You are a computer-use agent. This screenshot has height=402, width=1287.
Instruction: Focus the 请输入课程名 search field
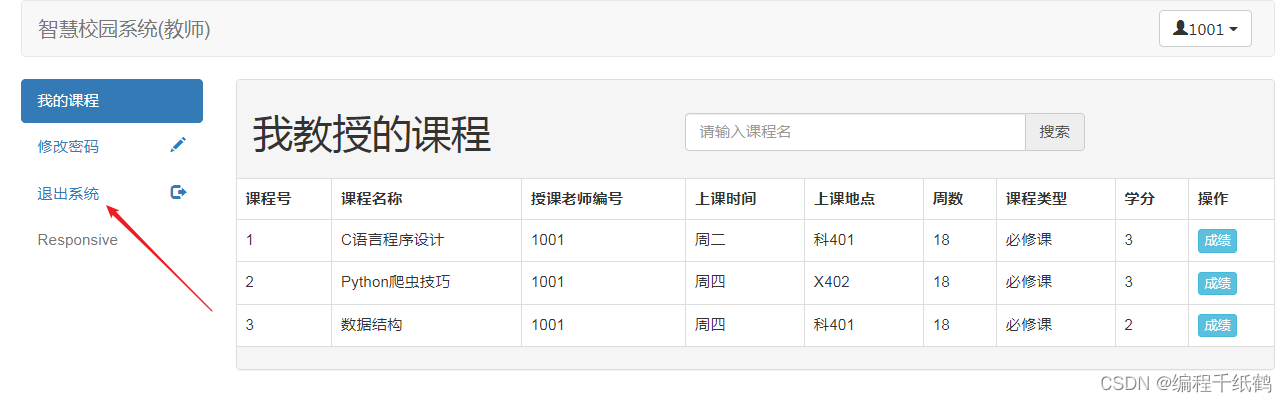(855, 132)
